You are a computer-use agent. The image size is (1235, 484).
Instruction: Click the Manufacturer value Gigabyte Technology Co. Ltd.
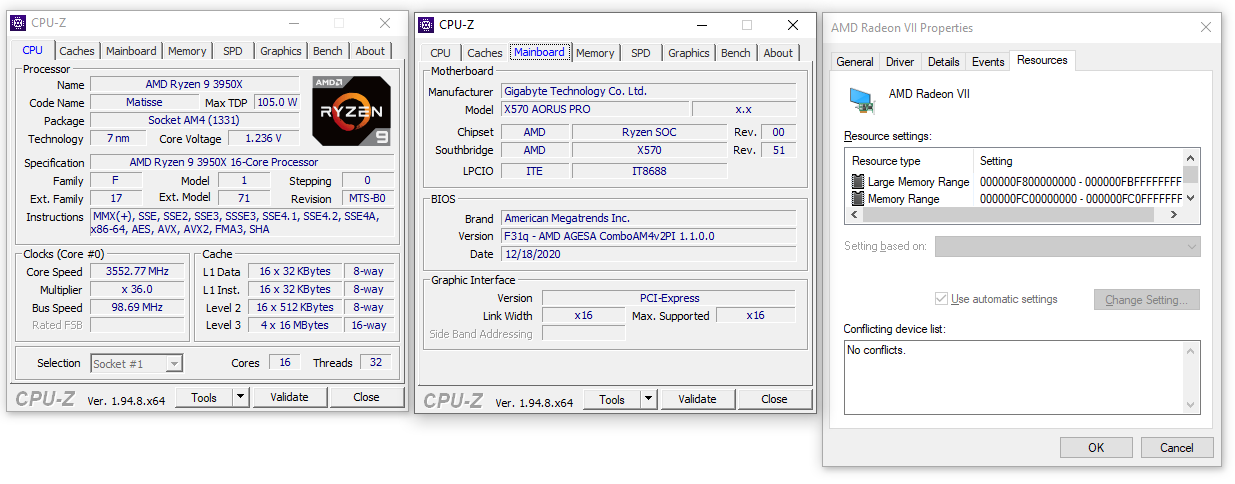coord(648,91)
